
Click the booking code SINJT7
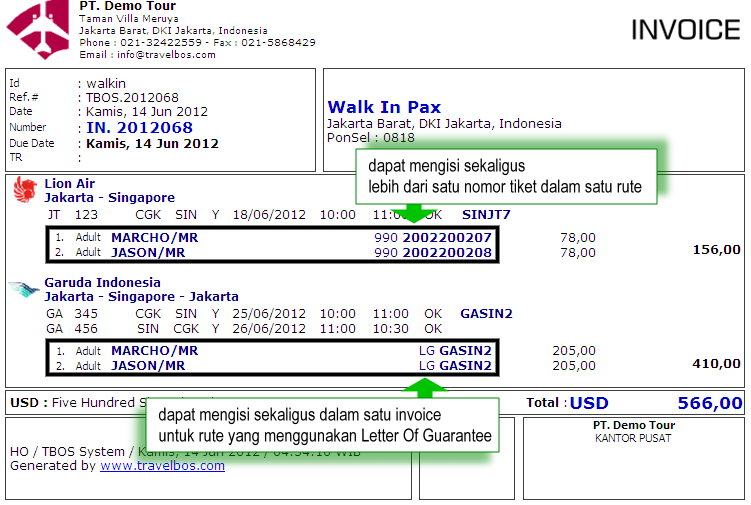click(486, 215)
